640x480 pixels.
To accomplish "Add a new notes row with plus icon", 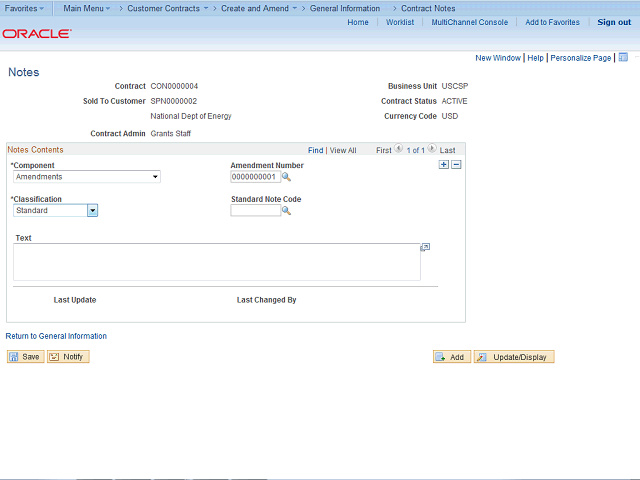I will pos(444,164).
